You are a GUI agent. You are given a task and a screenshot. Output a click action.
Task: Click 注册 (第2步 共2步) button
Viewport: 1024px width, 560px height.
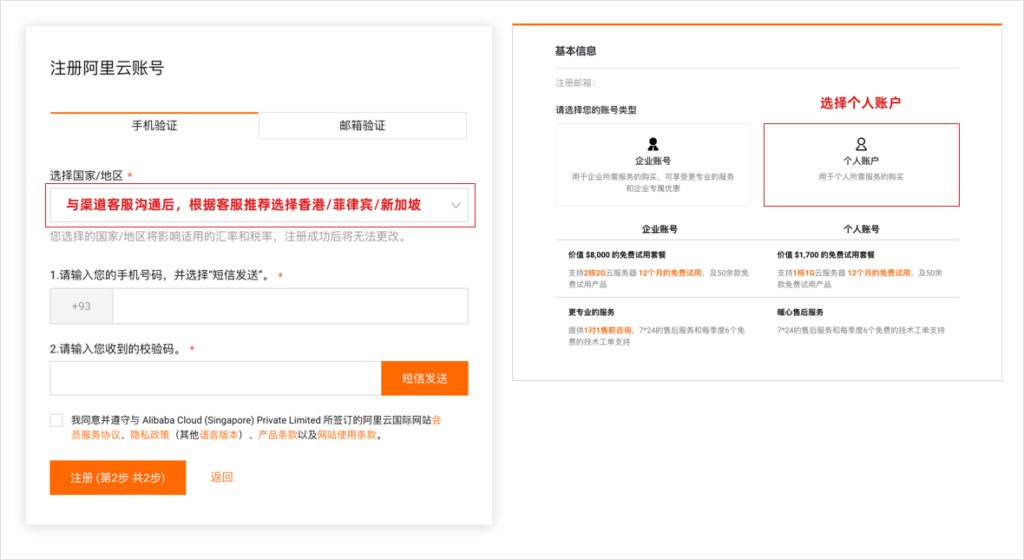point(118,478)
